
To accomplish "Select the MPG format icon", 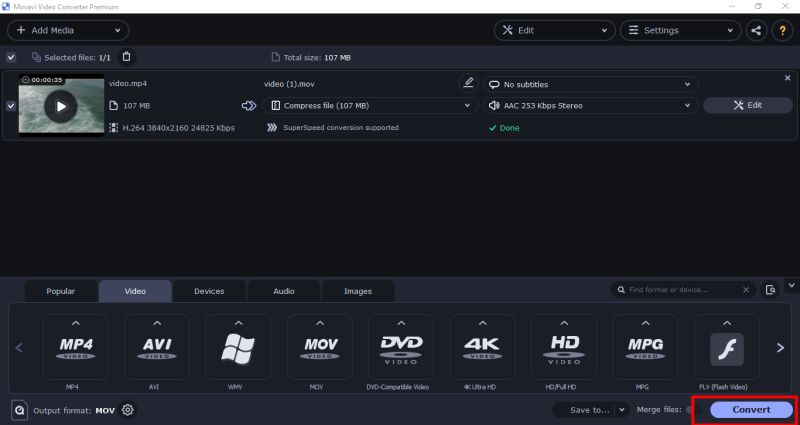I will [x=645, y=347].
